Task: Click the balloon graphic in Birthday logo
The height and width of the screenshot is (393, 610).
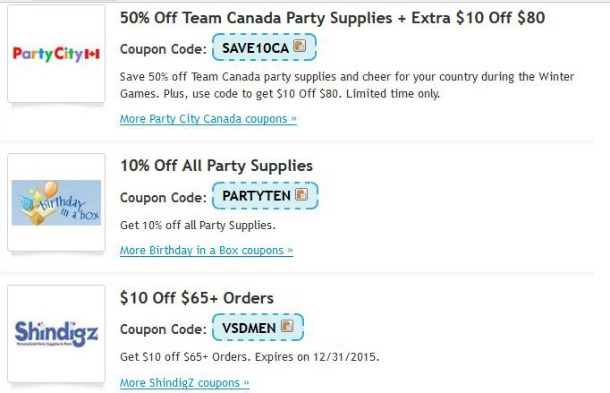Action: (x=51, y=188)
